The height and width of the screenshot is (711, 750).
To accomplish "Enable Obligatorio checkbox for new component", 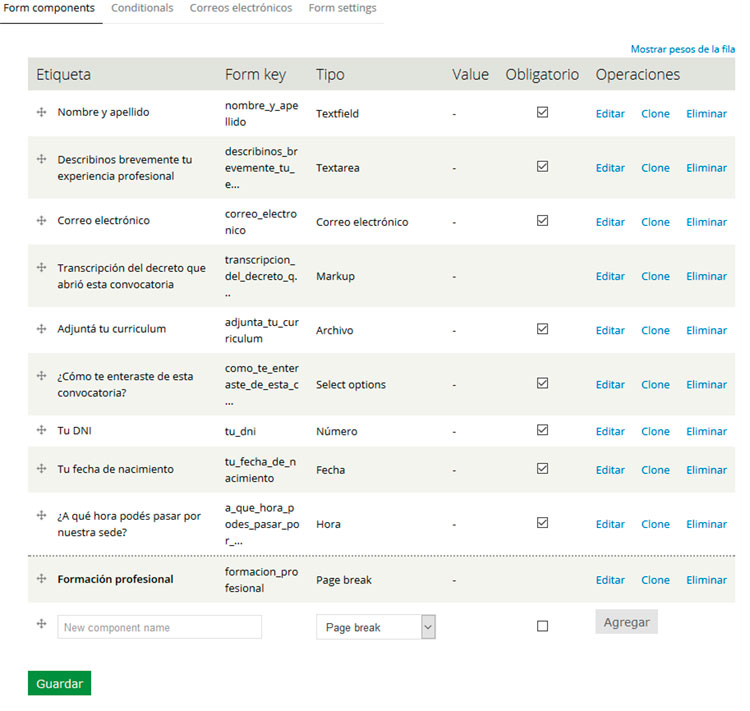I will [542, 626].
